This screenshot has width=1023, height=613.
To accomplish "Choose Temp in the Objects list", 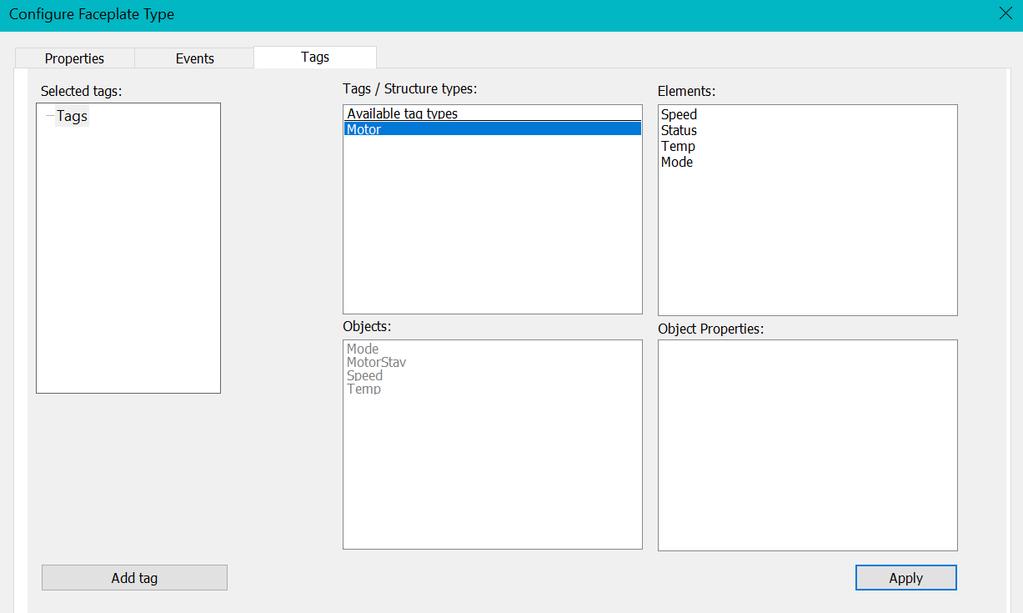I will click(363, 389).
